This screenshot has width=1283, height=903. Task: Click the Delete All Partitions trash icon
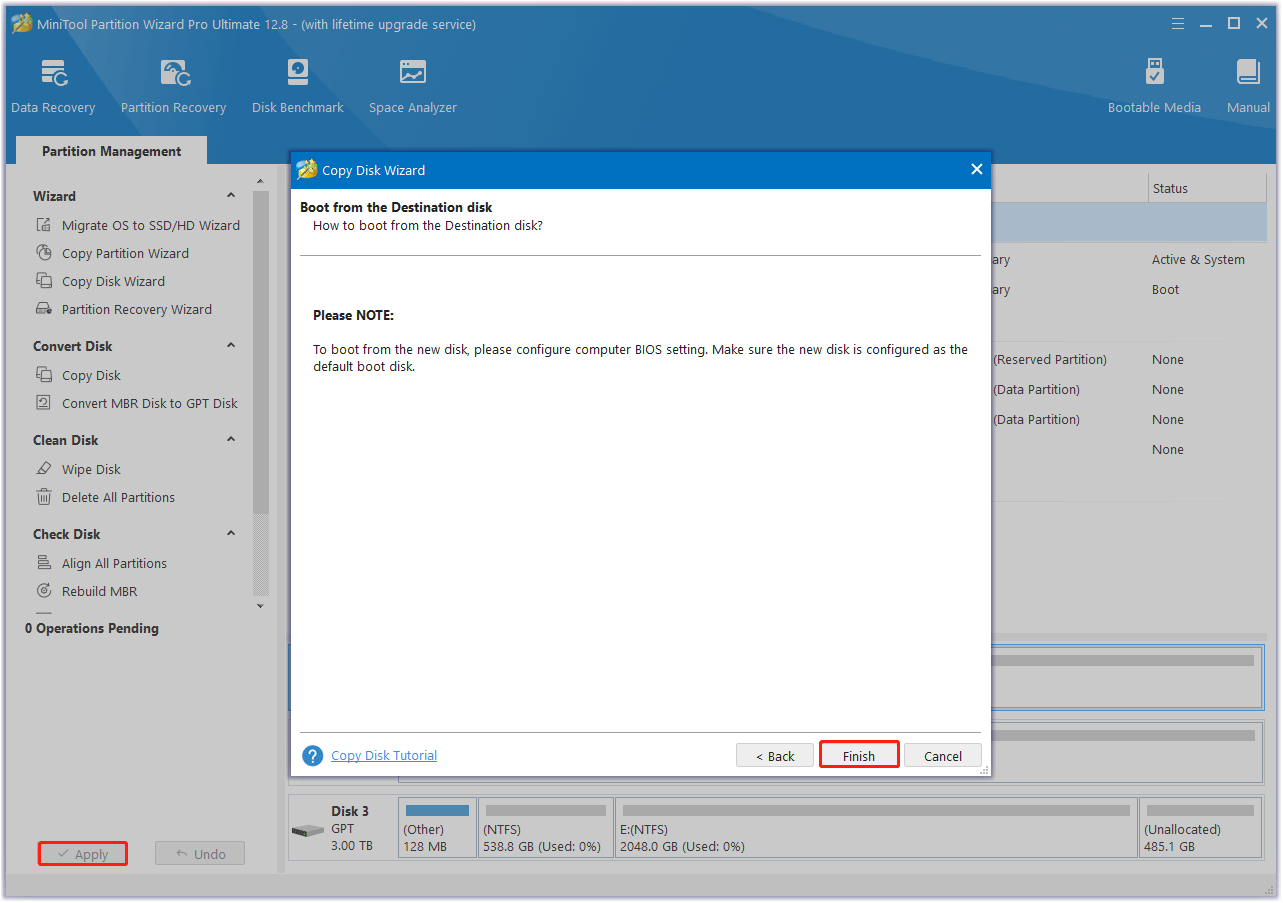[x=43, y=497]
